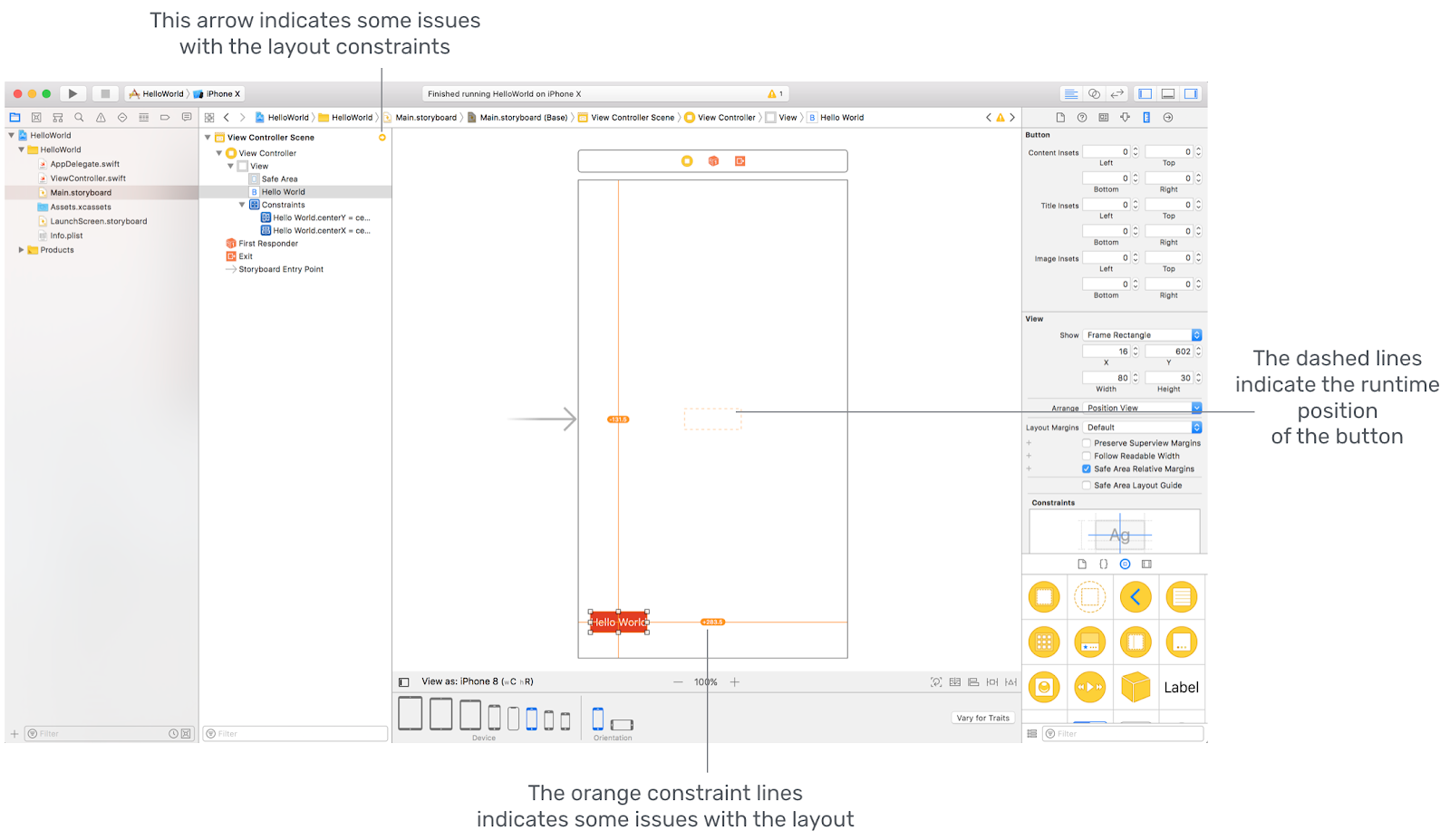Viewport: 1450px width, 840px height.
Task: Show the breakpoint navigator tab icon
Action: click(x=165, y=117)
